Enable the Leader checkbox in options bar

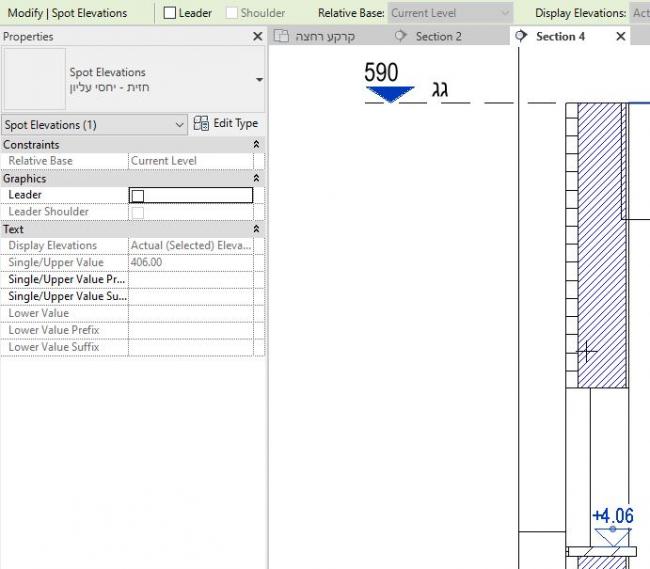170,13
